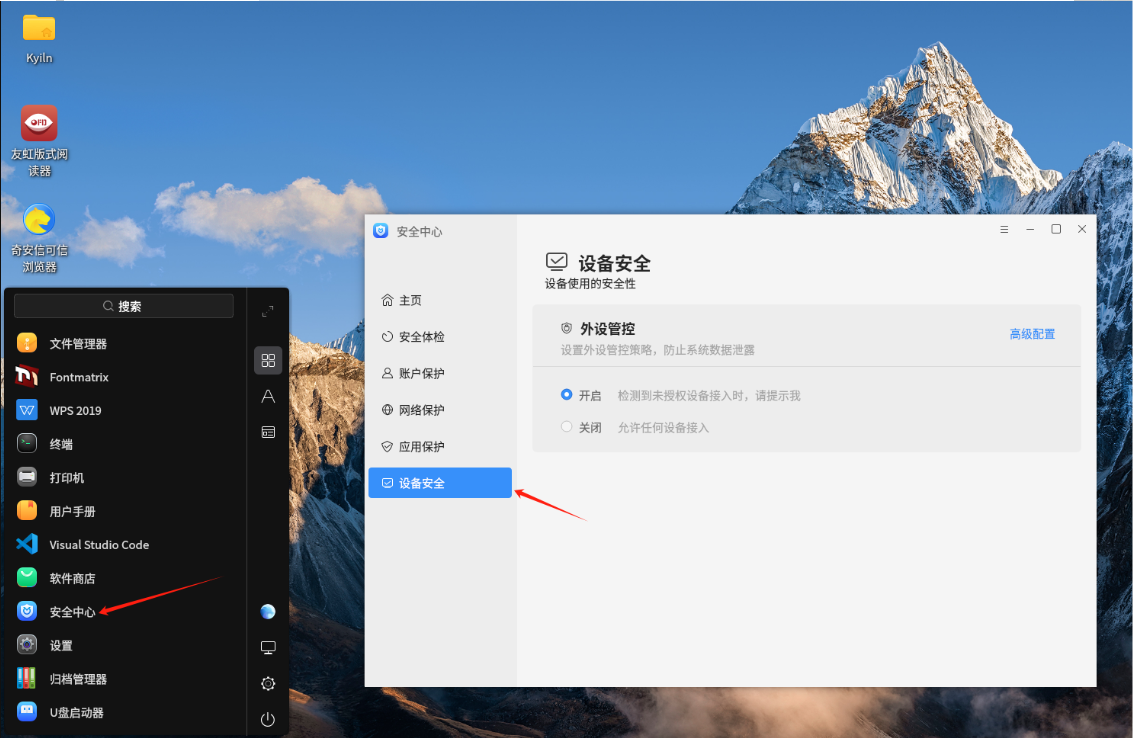Screen dimensions: 1133x738
Task: Open 账户保护 in 安全中心 sidebar
Action: click(440, 373)
